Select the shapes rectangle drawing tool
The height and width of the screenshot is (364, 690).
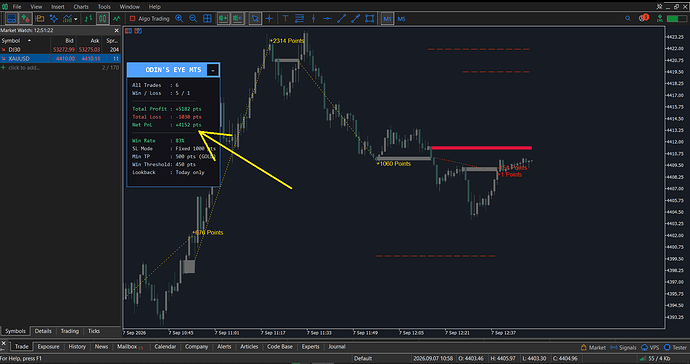(x=370, y=18)
